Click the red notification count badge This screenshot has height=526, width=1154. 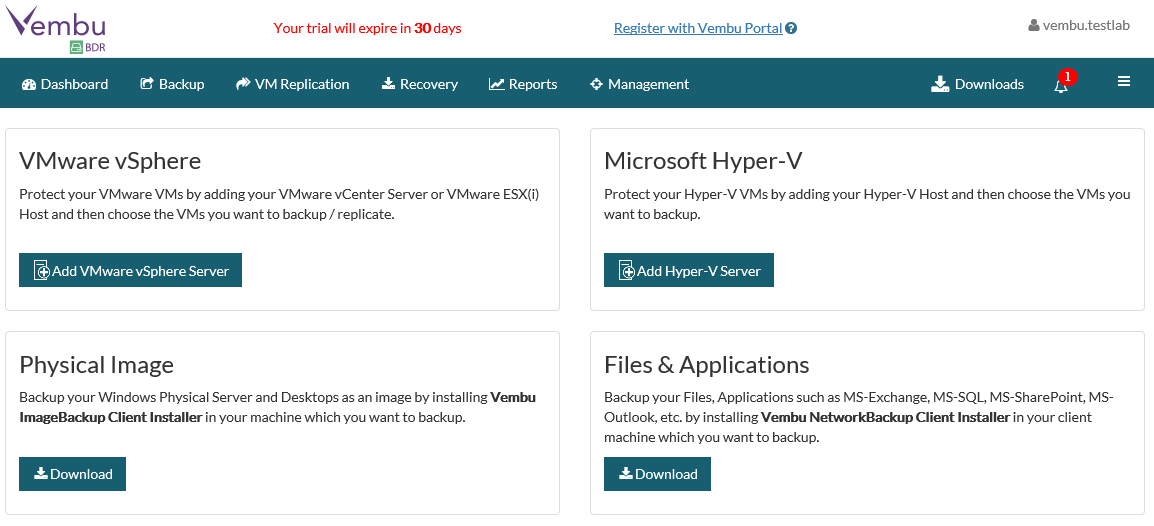click(1067, 76)
